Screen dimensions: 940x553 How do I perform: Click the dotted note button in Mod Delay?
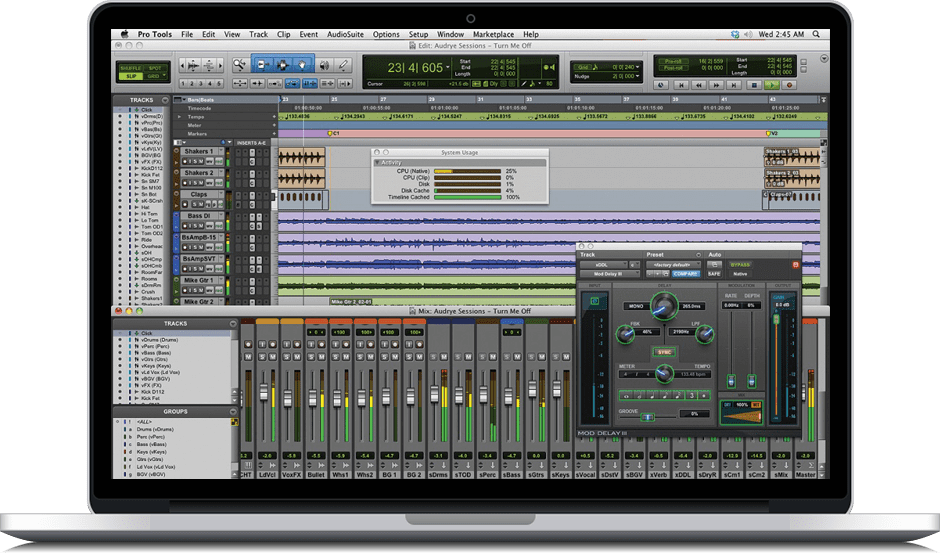pos(704,396)
